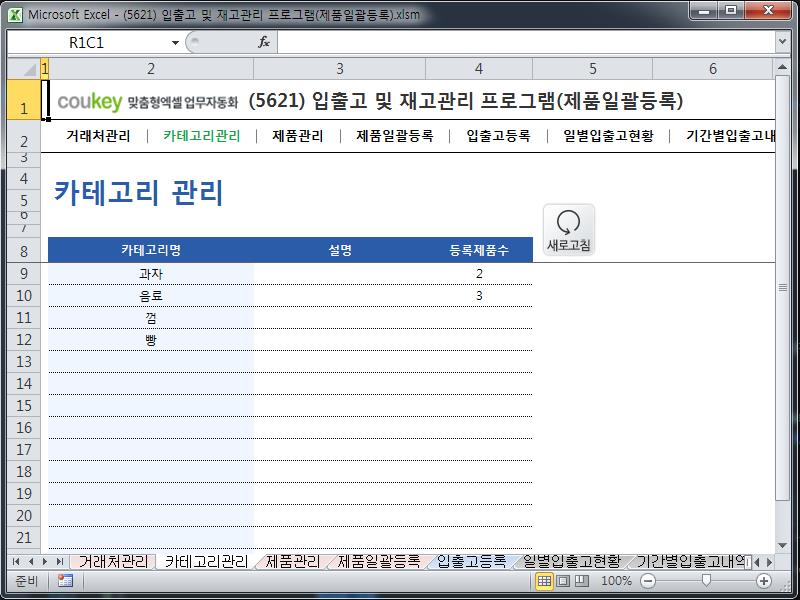Image resolution: width=800 pixels, height=600 pixels.
Task: Select column header 5
Action: point(592,68)
